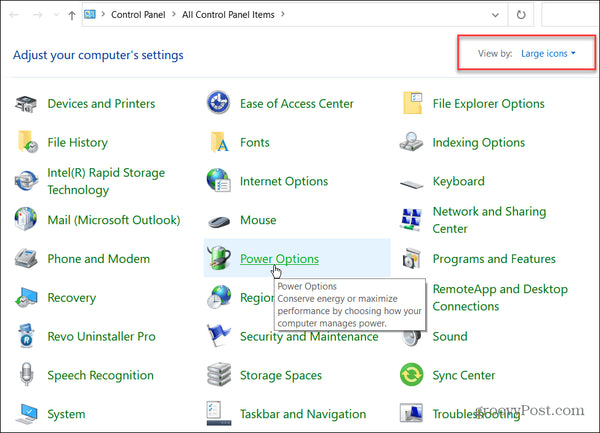This screenshot has width=600, height=433.
Task: Click the Ease of Access Center icon
Action: [x=218, y=103]
